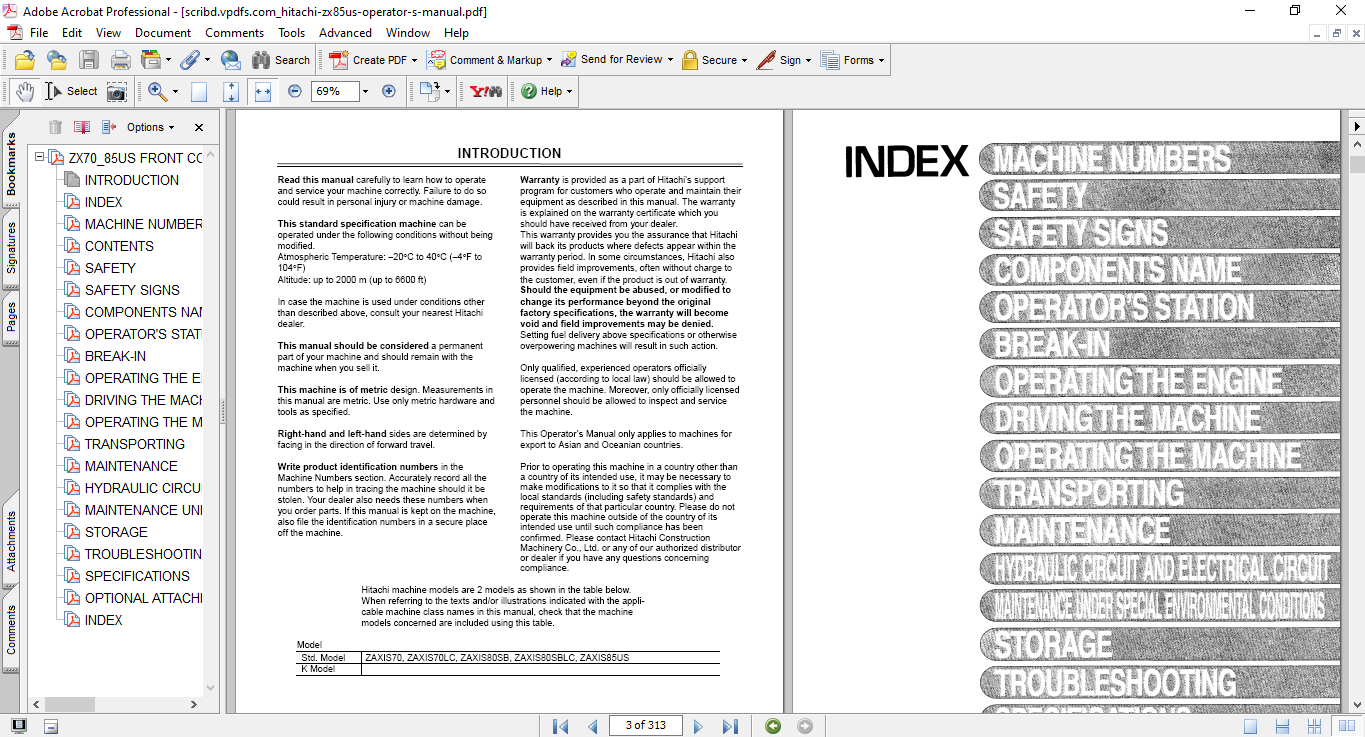Image resolution: width=1365 pixels, height=737 pixels.
Task: Click the Search button with binoculars
Action: coord(281,60)
